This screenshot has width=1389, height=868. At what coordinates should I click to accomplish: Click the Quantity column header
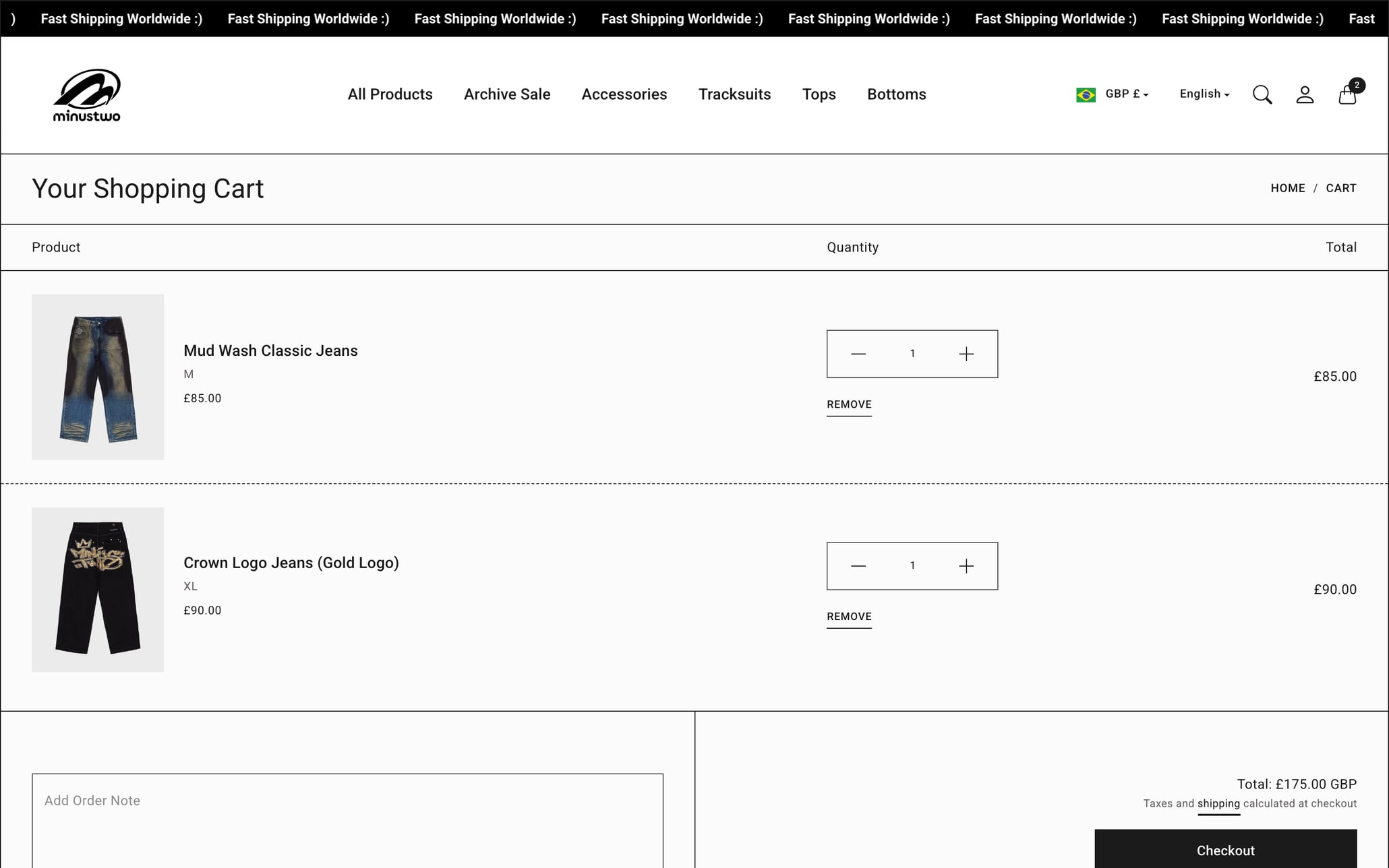coord(852,247)
